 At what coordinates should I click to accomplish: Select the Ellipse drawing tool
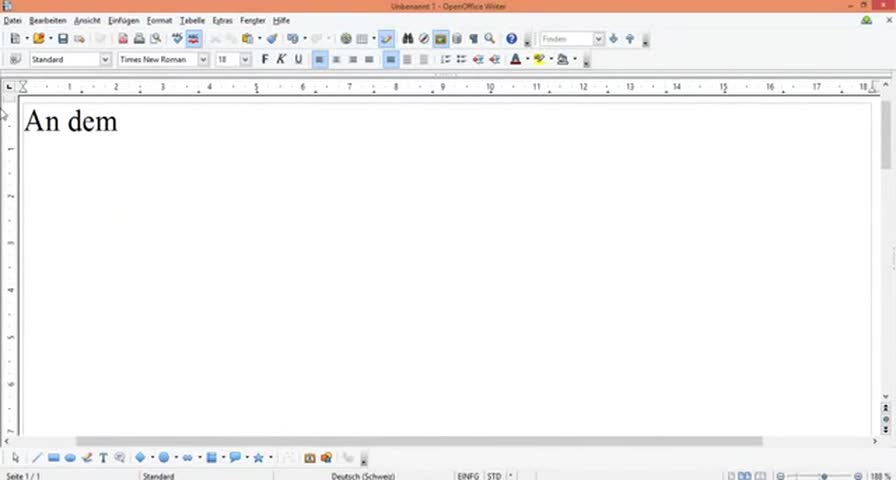pyautogui.click(x=70, y=458)
